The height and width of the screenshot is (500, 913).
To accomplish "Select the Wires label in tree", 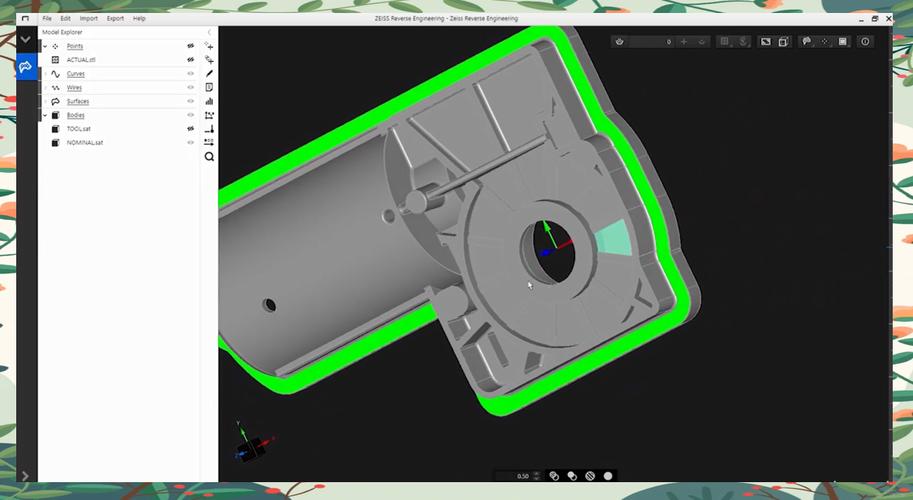I will 74,88.
